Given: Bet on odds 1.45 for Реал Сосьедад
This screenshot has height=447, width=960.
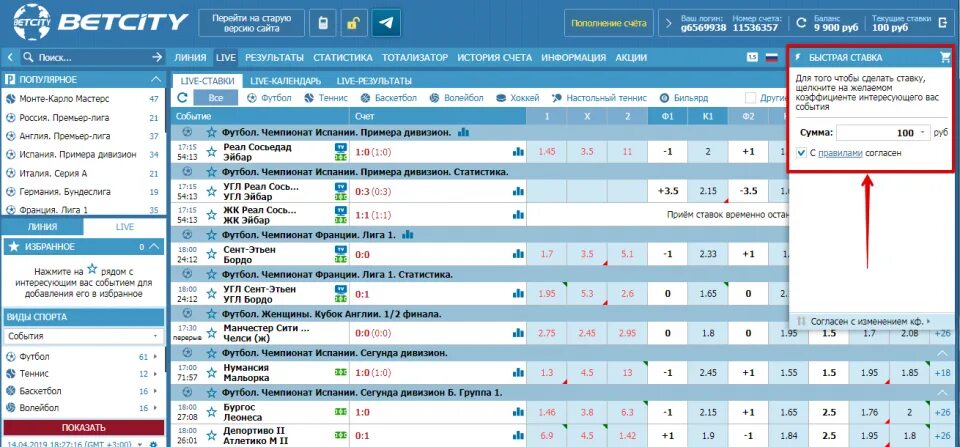Looking at the screenshot, I should 547,151.
